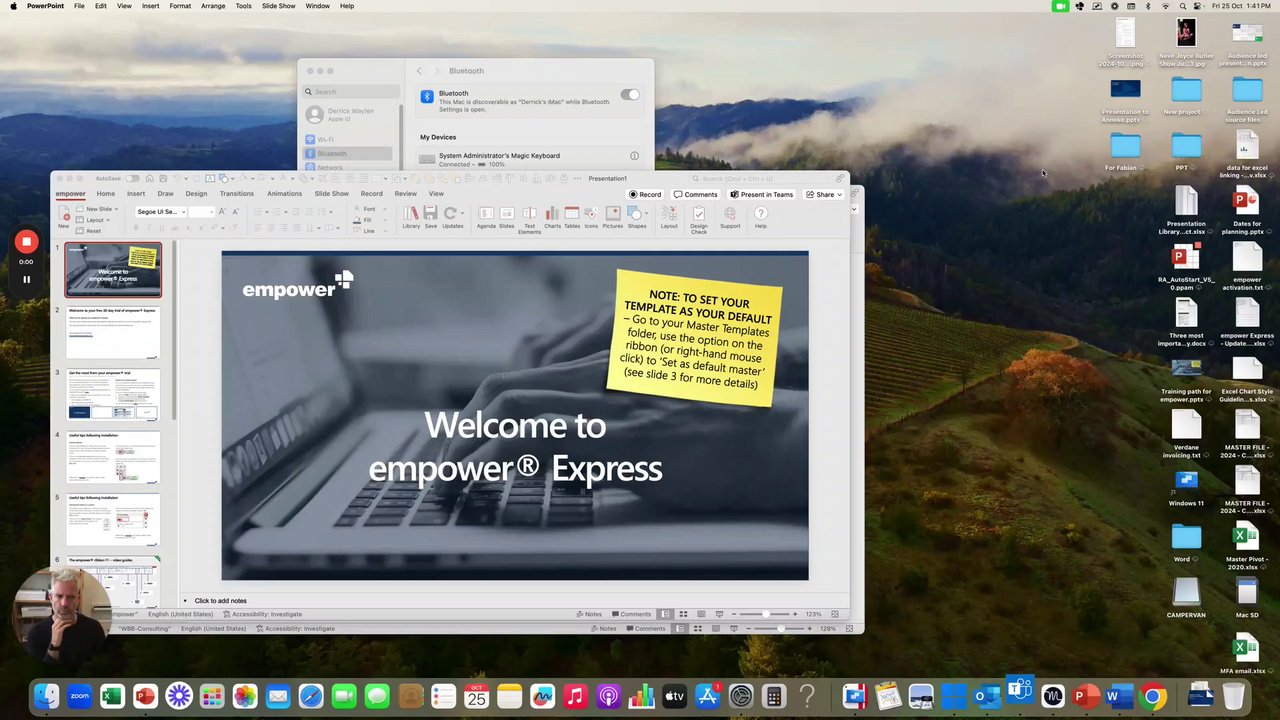
Task: Click the Present in Teams button
Action: [x=762, y=195]
